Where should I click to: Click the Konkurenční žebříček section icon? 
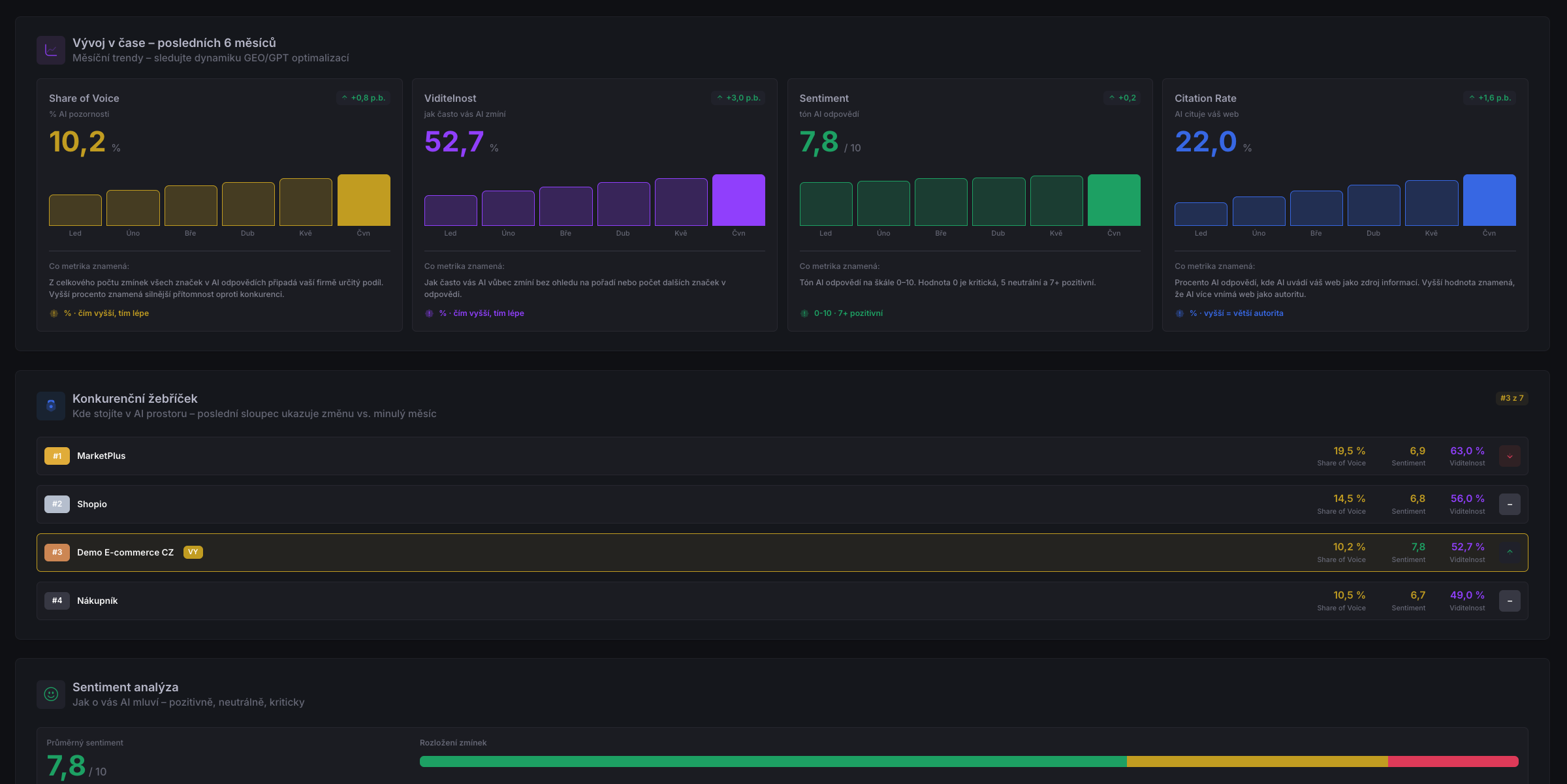pos(51,405)
